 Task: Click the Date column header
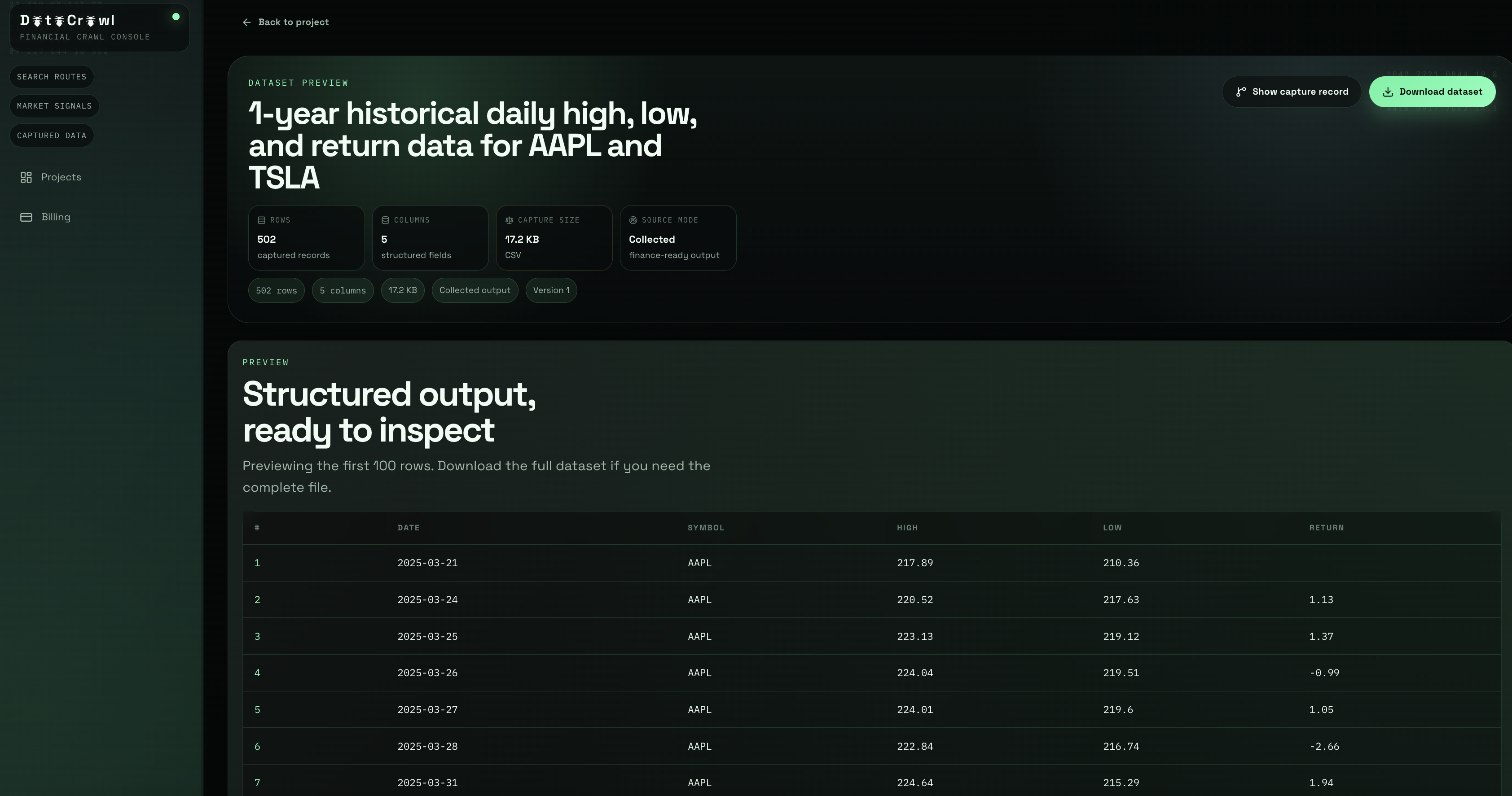(x=409, y=528)
